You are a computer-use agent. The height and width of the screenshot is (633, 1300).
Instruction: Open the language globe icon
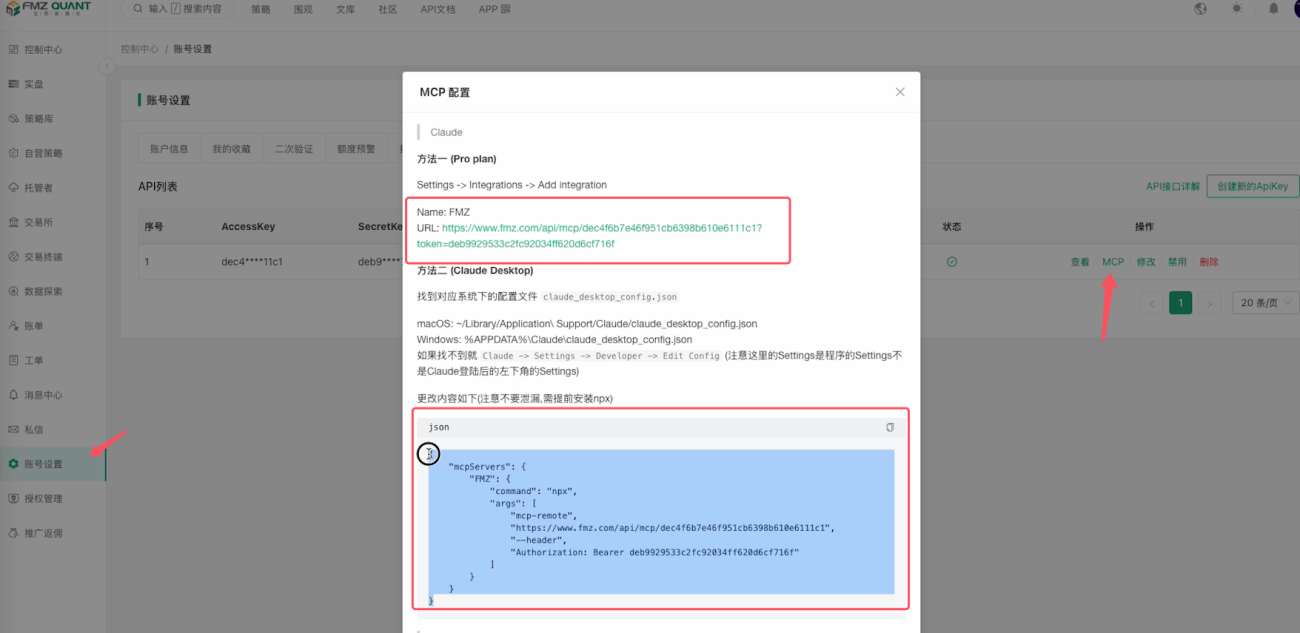pyautogui.click(x=1201, y=9)
